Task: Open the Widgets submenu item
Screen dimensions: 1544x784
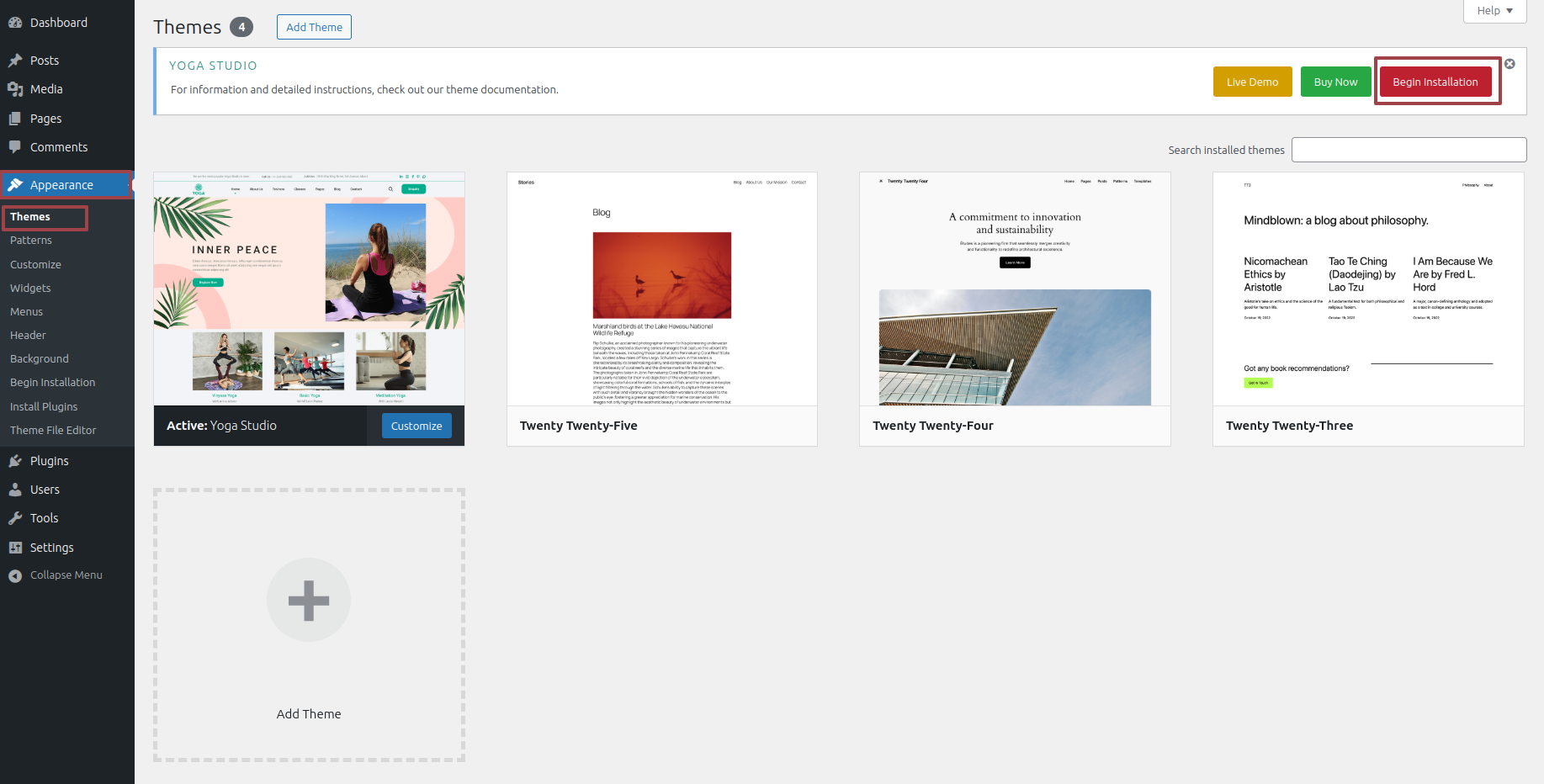Action: pos(30,288)
